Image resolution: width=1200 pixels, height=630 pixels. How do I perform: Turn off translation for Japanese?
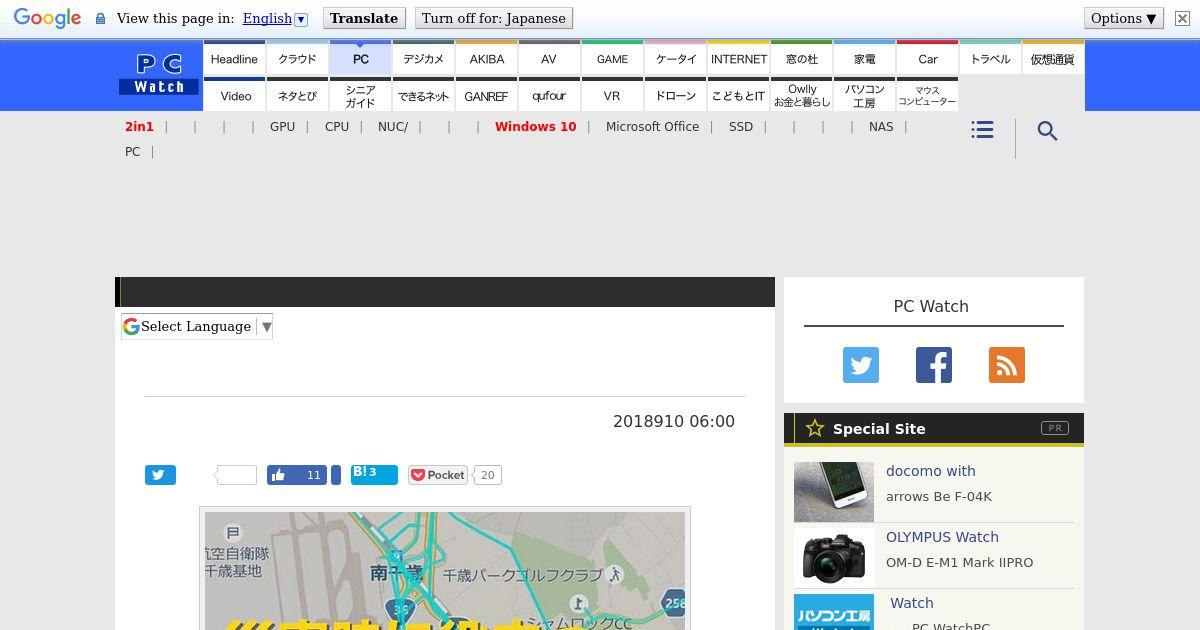(x=494, y=18)
